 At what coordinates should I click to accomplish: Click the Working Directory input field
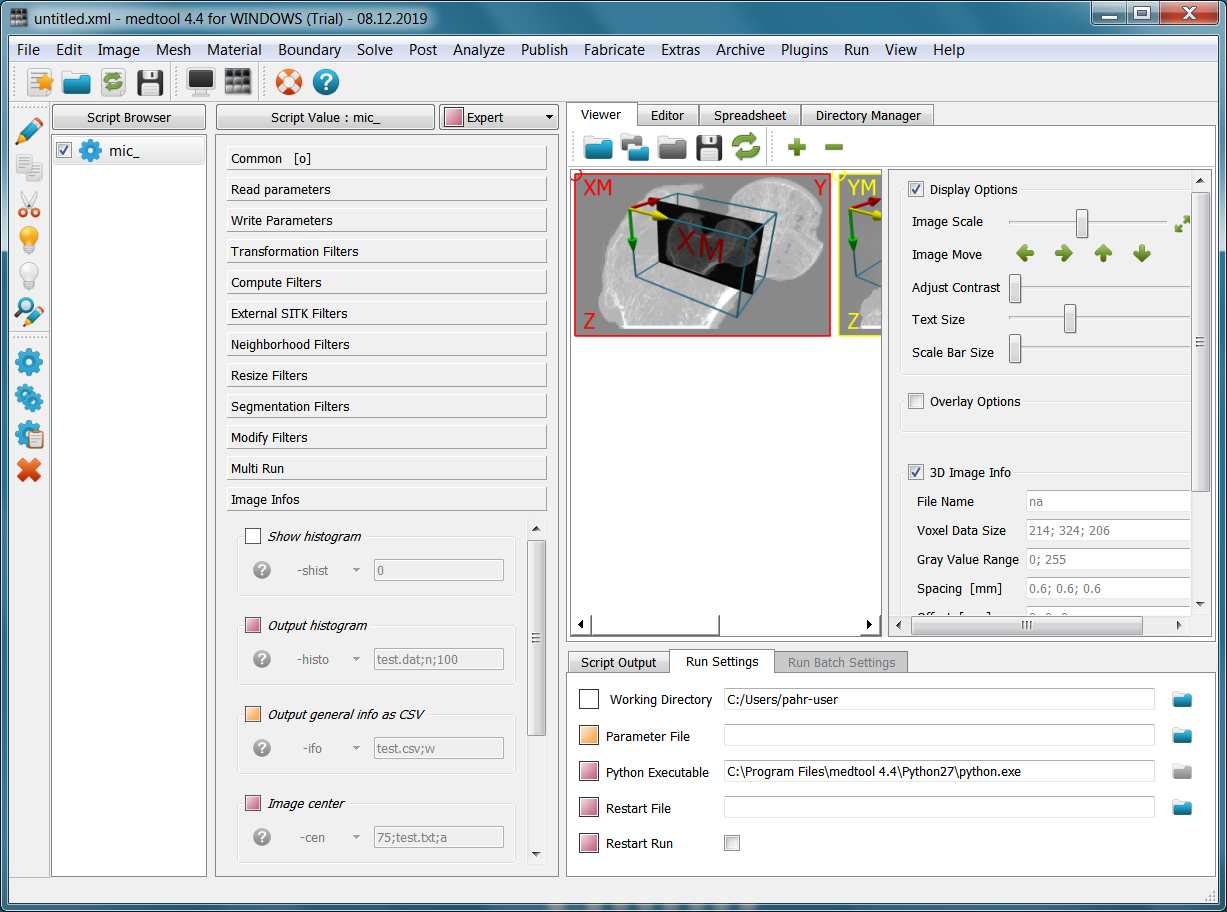tap(939, 700)
